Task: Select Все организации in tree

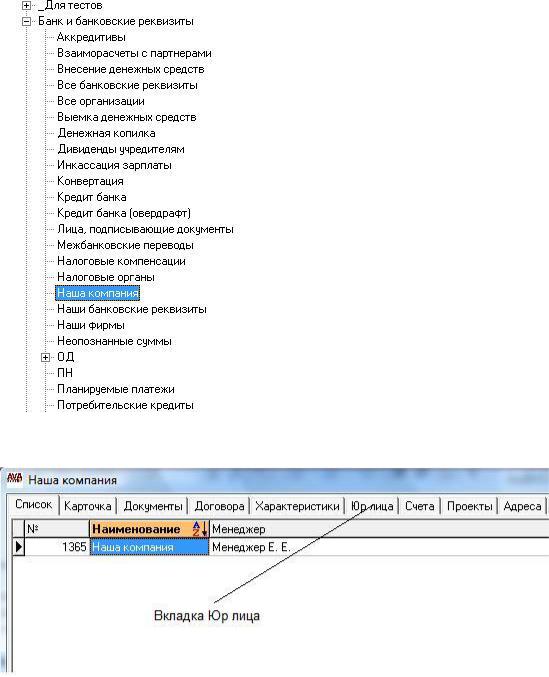Action: click(x=101, y=101)
